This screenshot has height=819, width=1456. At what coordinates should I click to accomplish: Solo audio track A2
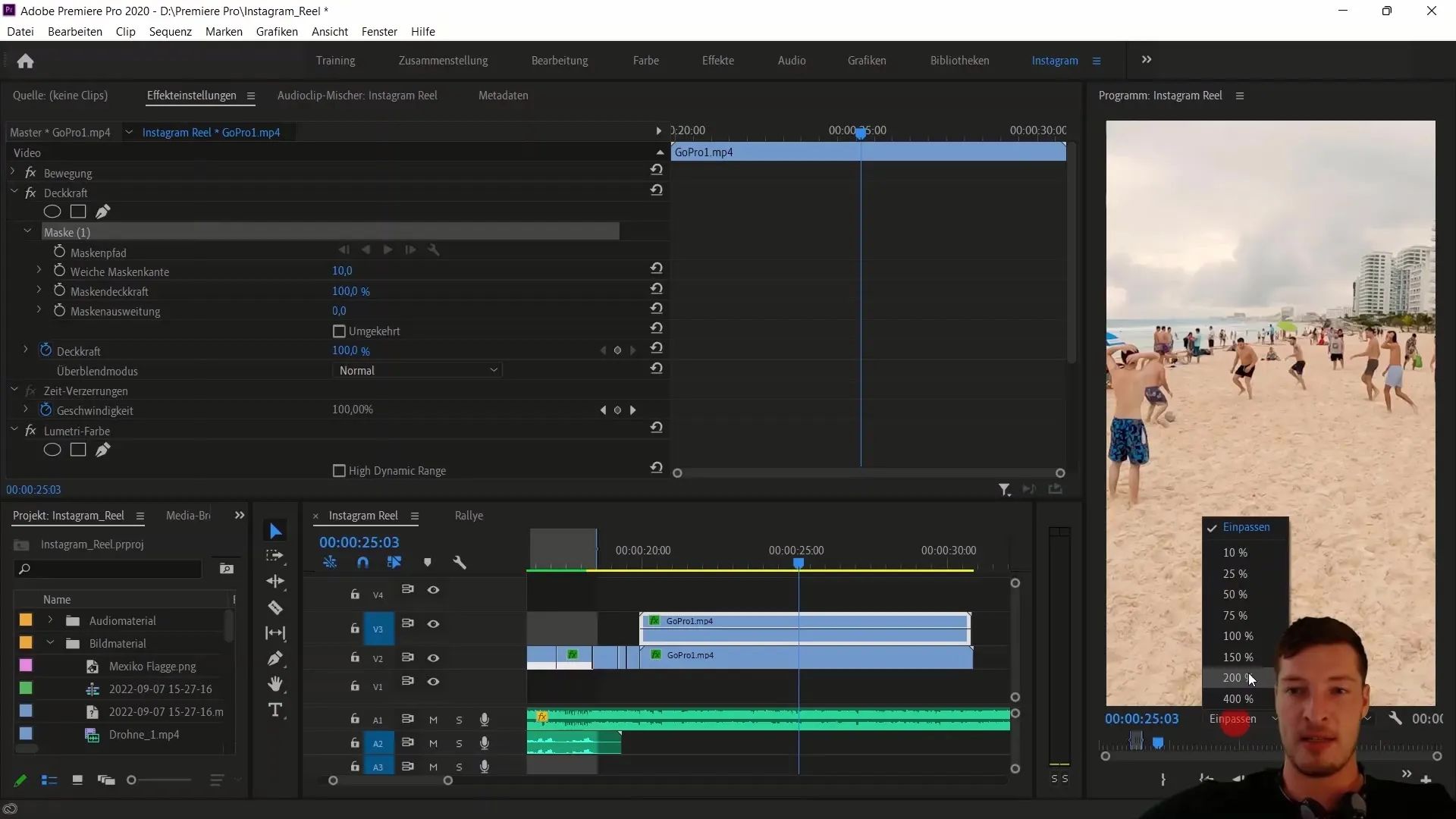point(459,744)
